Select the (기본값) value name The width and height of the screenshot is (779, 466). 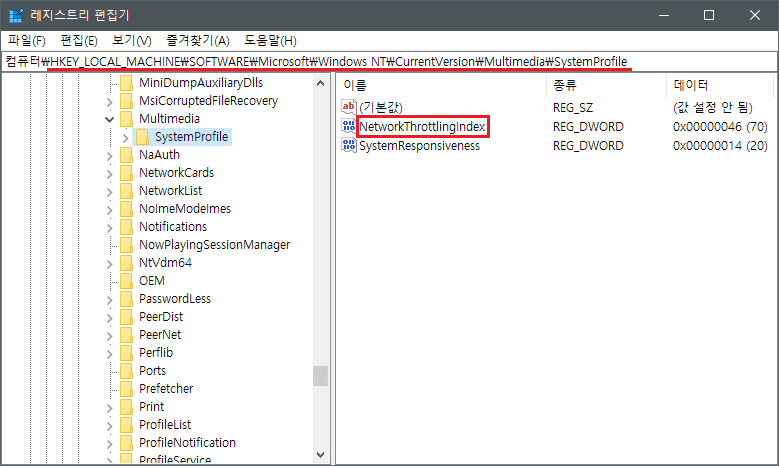[381, 107]
